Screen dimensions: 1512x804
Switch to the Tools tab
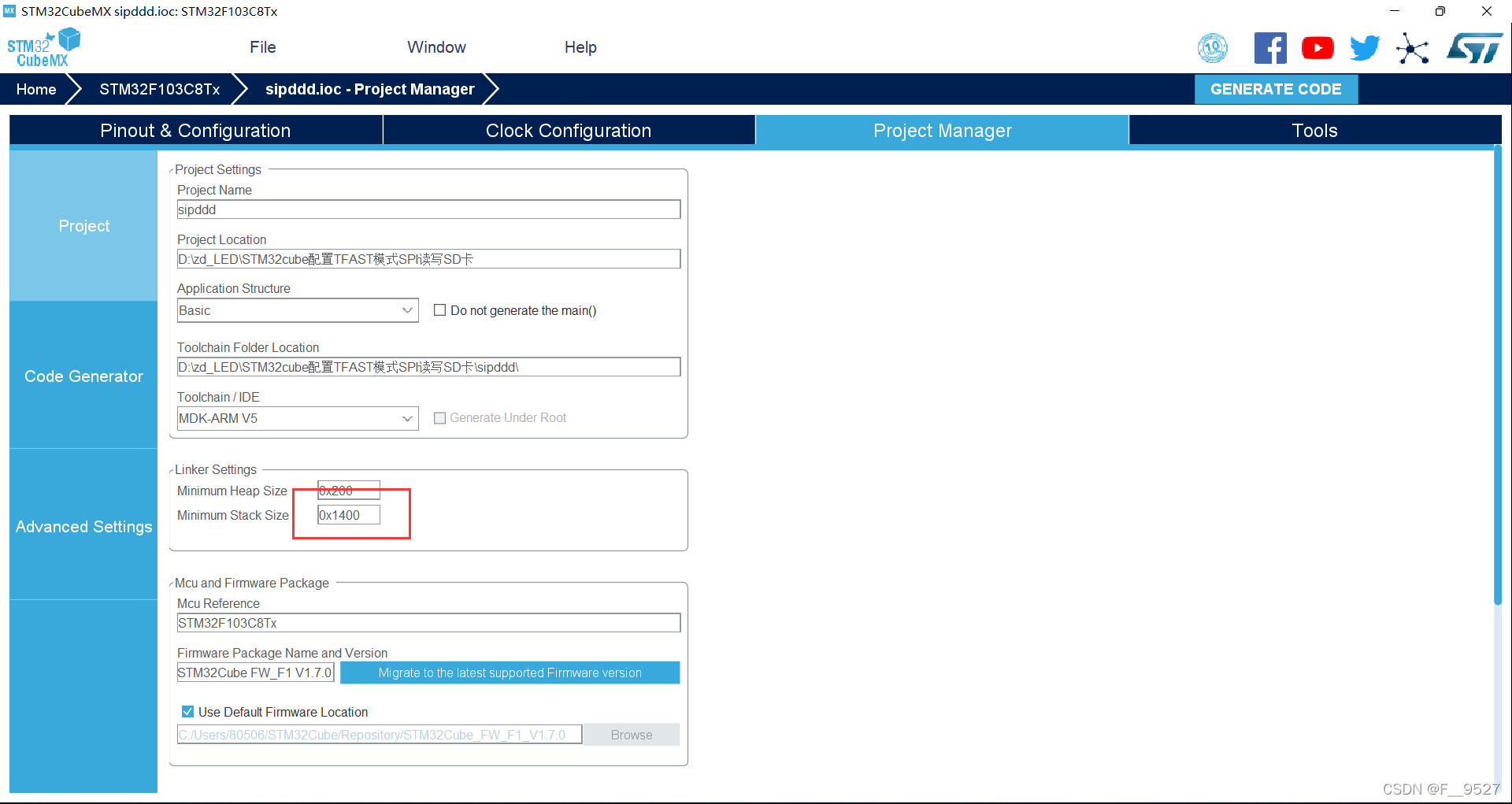(1314, 130)
